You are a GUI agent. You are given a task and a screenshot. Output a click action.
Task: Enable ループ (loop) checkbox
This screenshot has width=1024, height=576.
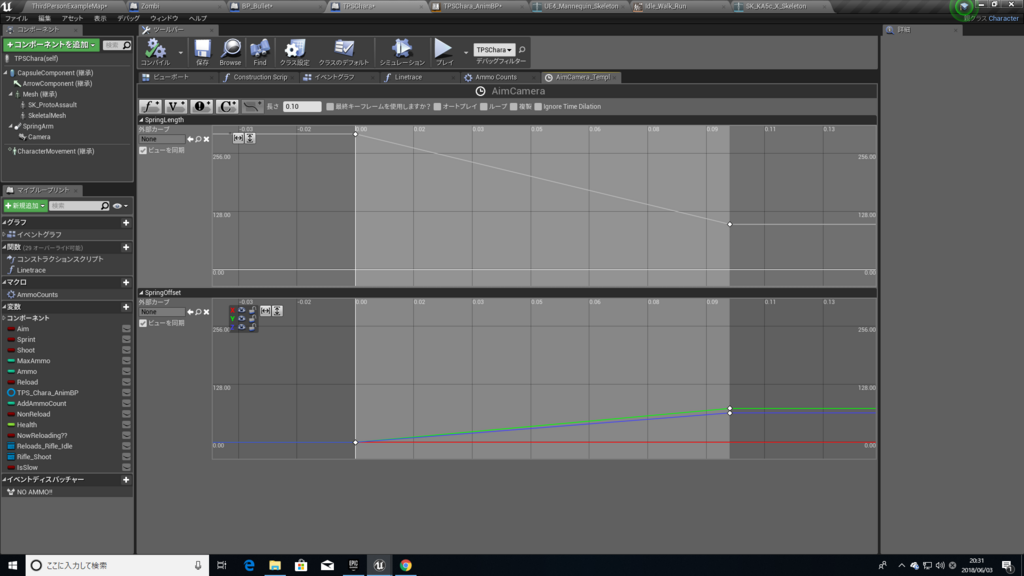pyautogui.click(x=483, y=106)
